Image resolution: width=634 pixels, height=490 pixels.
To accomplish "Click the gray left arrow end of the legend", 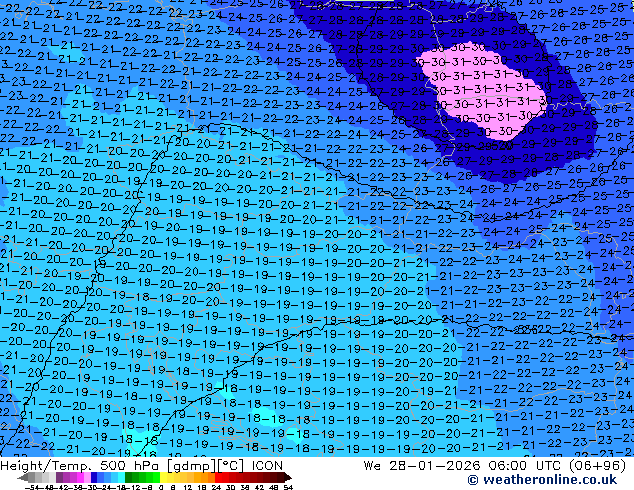I will (22, 477).
